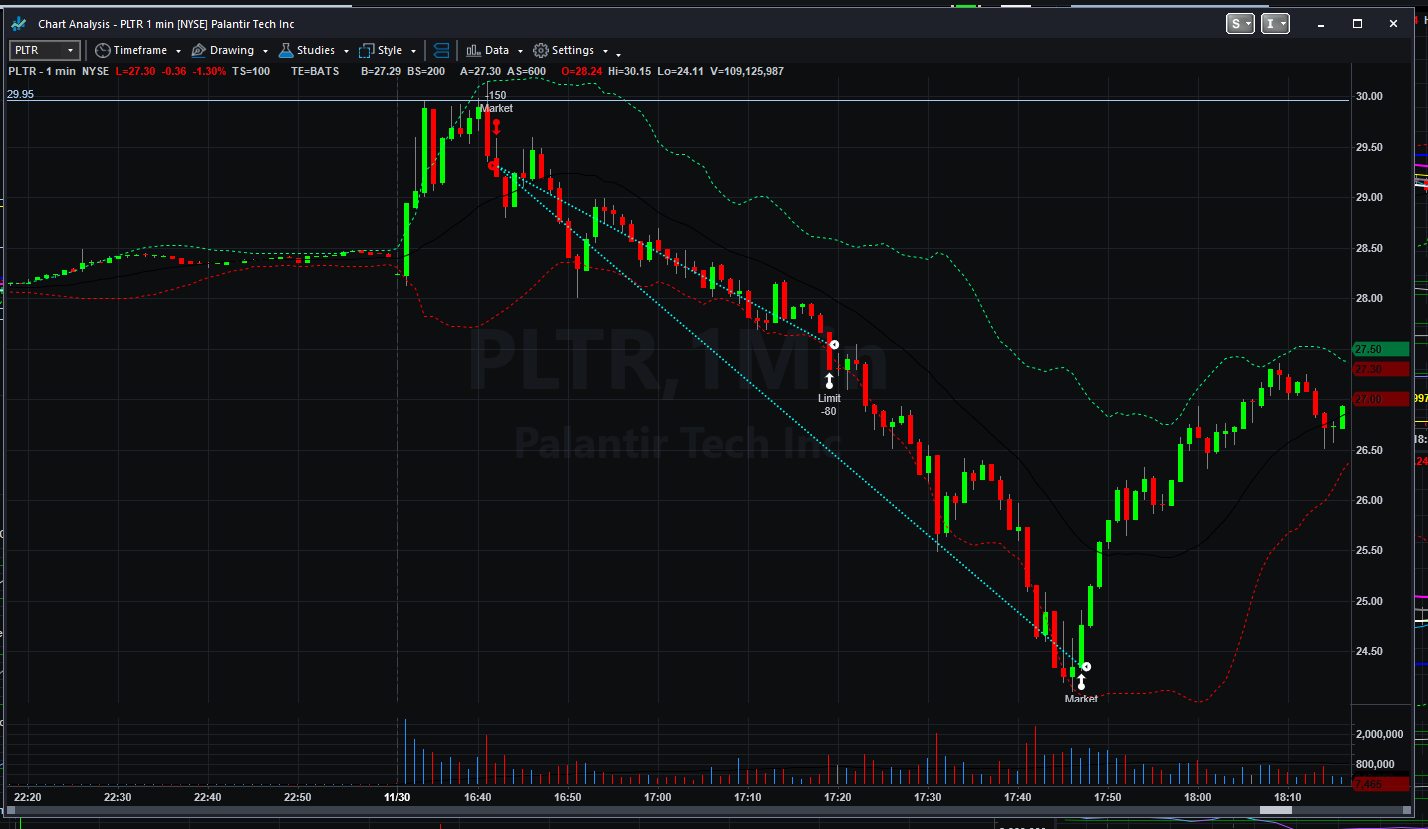Click the Settings gear icon
Viewport: 1428px width, 829px height.
[x=541, y=50]
